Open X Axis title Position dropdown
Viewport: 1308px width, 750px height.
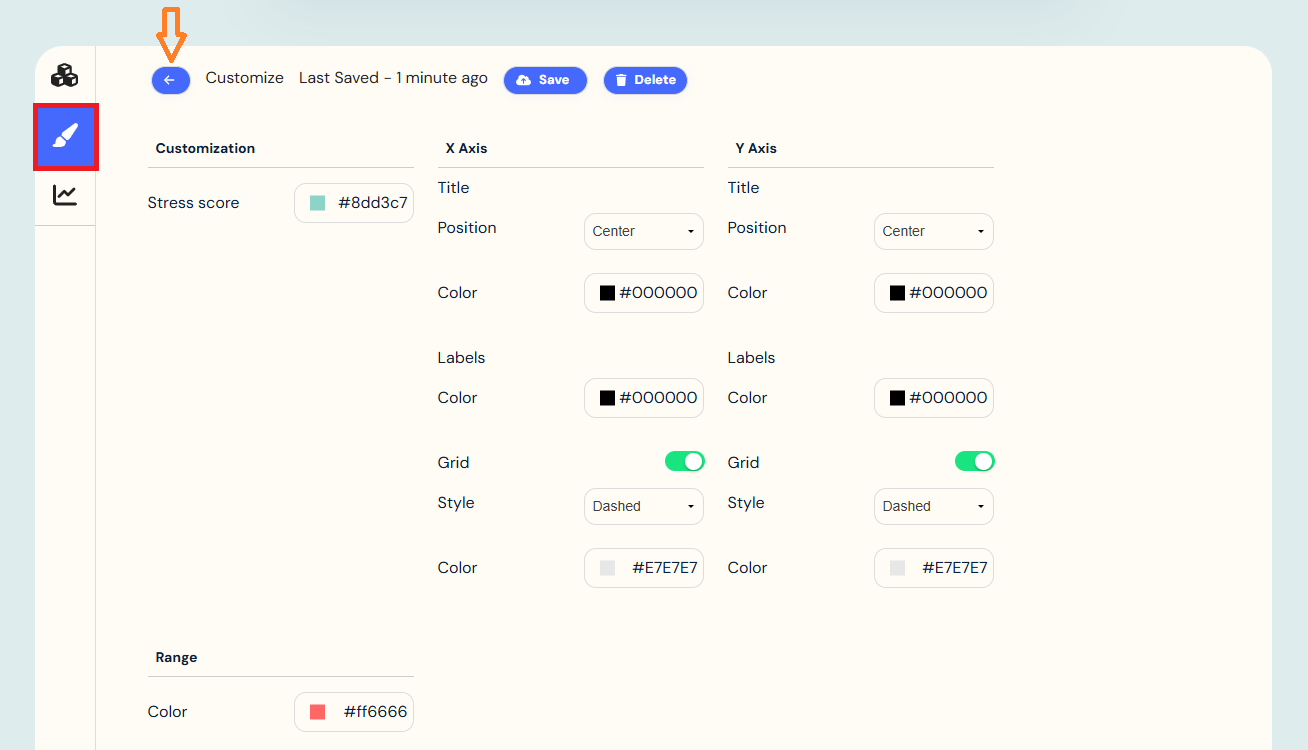tap(643, 231)
